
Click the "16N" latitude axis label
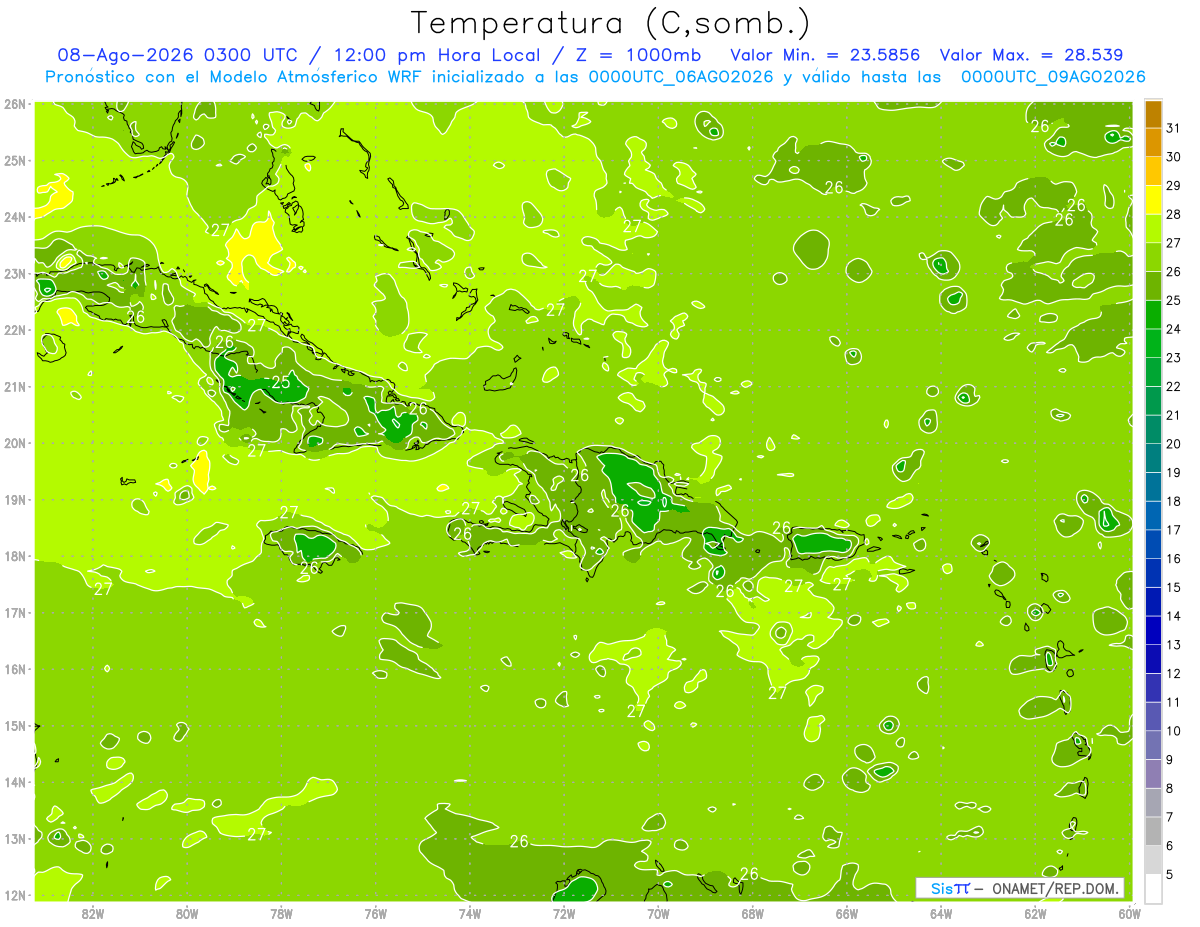click(x=15, y=669)
